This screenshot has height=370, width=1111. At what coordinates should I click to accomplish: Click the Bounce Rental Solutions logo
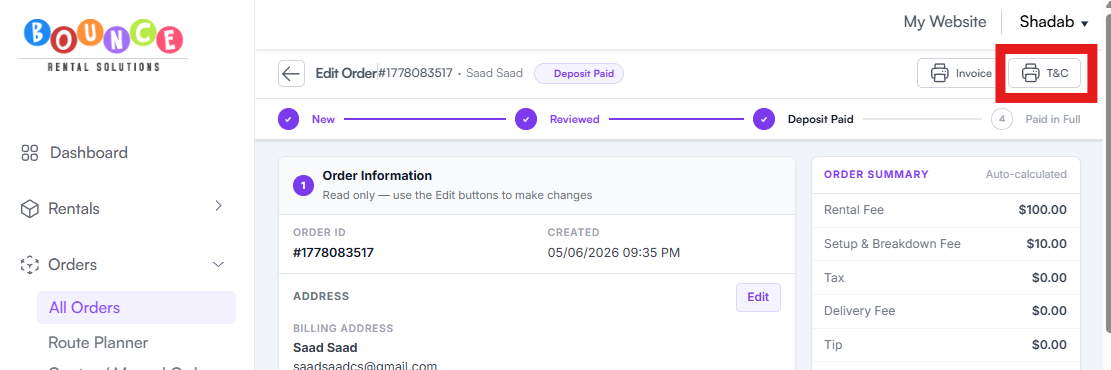(x=103, y=45)
